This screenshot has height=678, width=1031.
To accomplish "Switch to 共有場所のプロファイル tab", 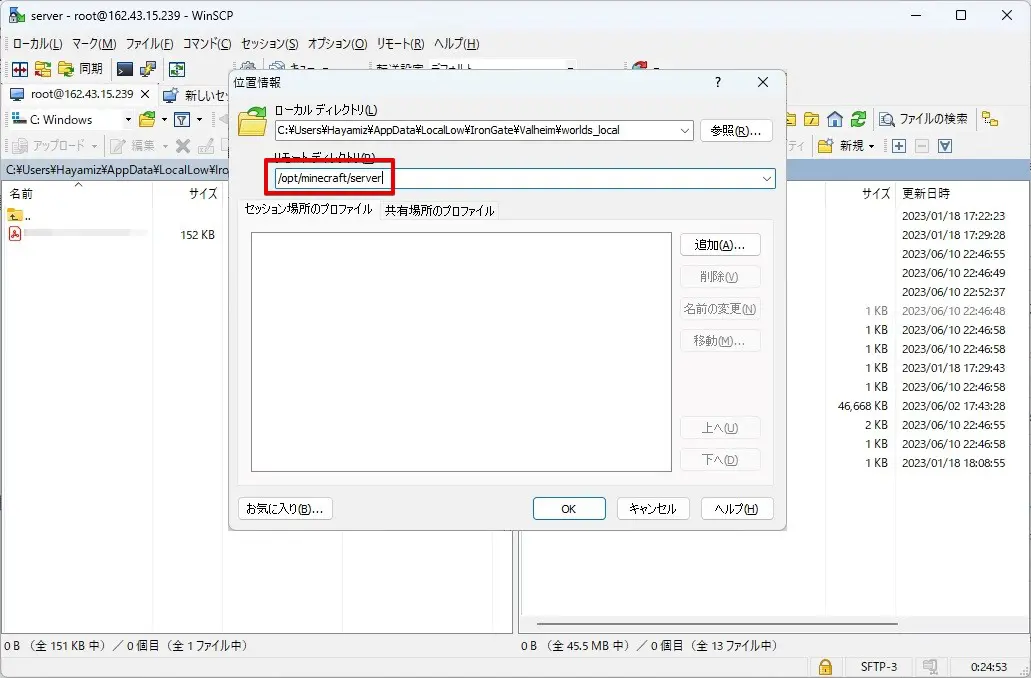I will click(x=439, y=210).
